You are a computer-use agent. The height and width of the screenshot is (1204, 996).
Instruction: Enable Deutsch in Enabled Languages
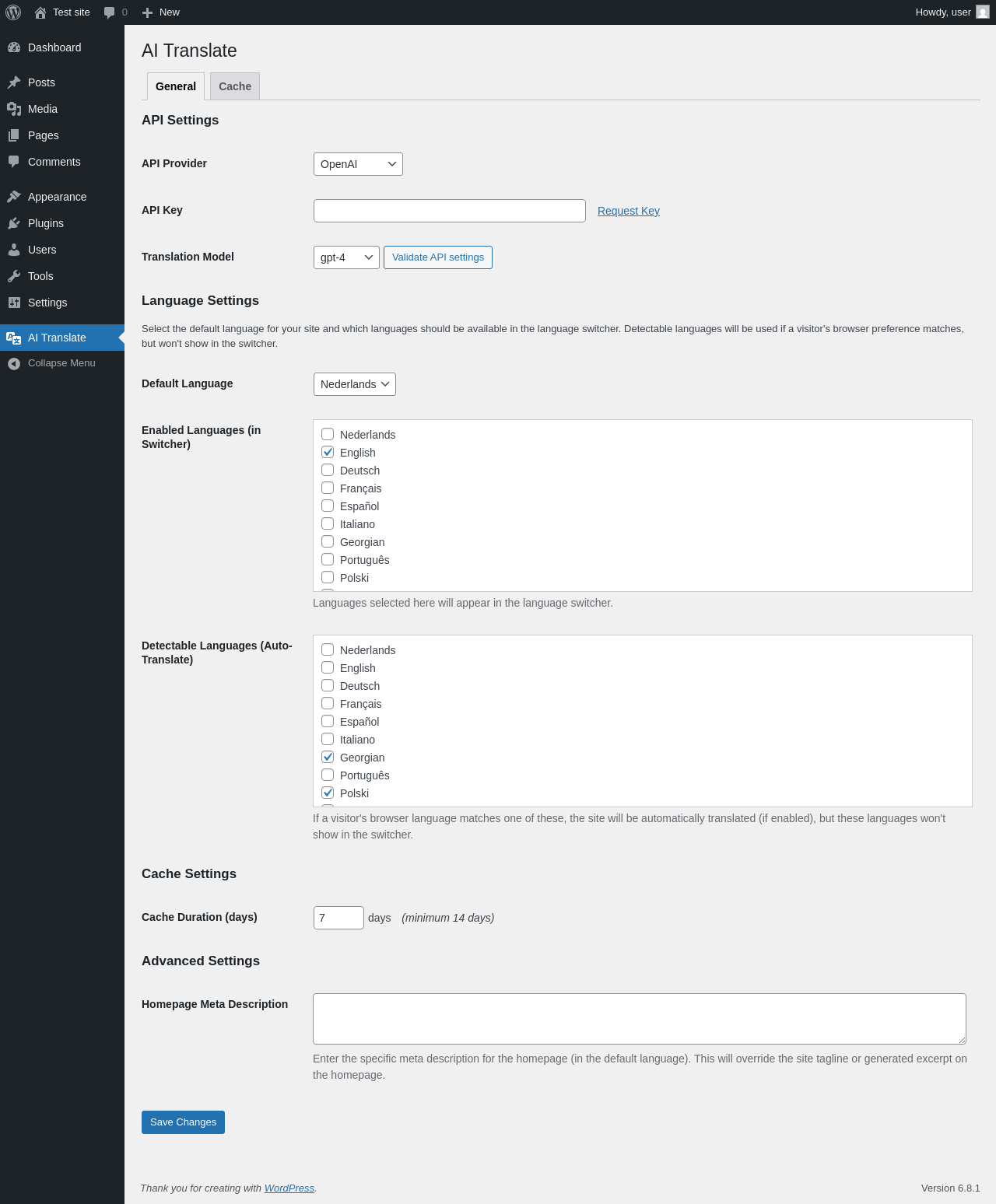328,470
